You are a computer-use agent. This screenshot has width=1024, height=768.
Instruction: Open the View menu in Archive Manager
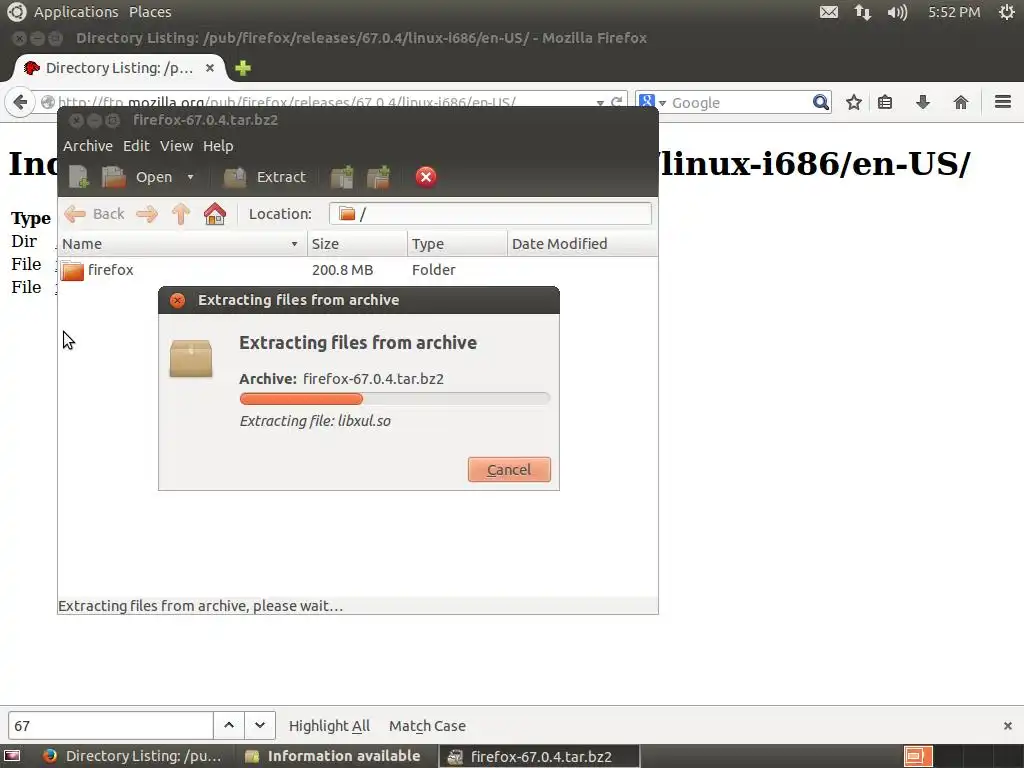[x=176, y=146]
